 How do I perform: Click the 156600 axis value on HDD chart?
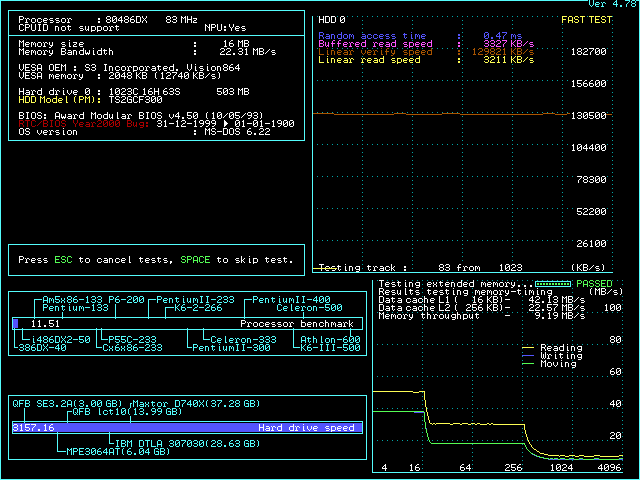[x=589, y=84]
